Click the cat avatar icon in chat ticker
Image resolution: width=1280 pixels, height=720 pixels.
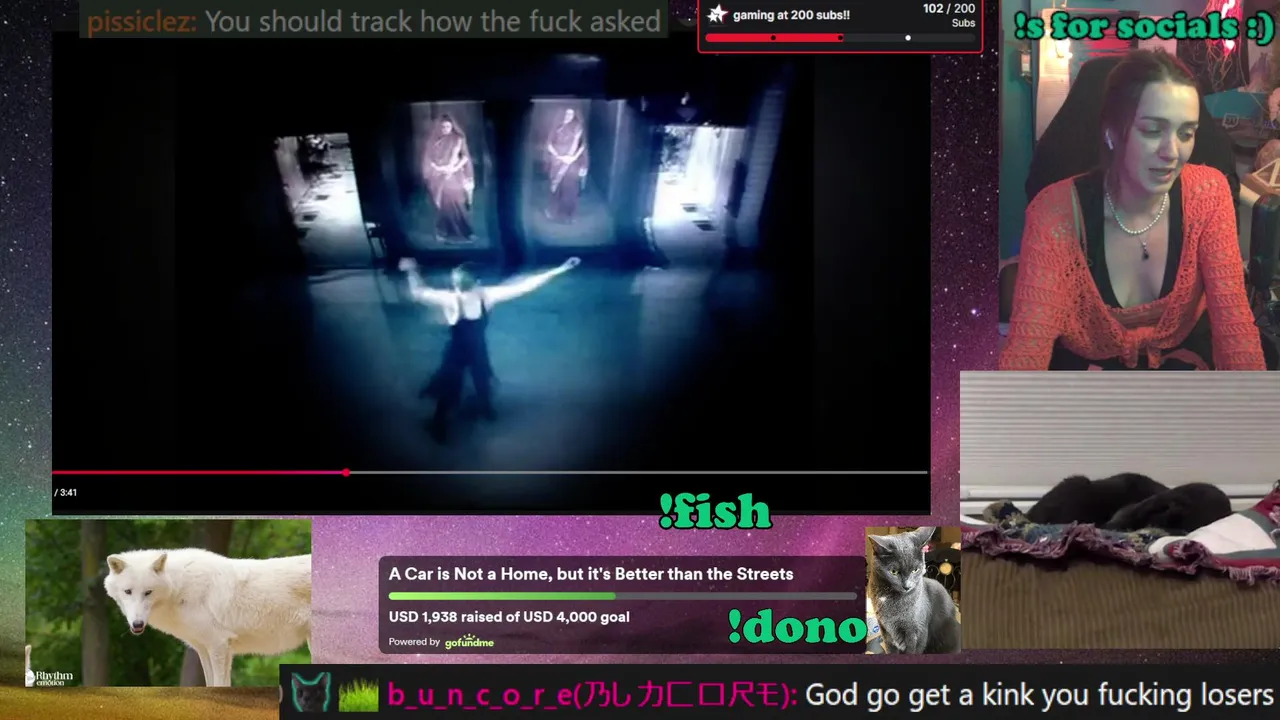[311, 692]
